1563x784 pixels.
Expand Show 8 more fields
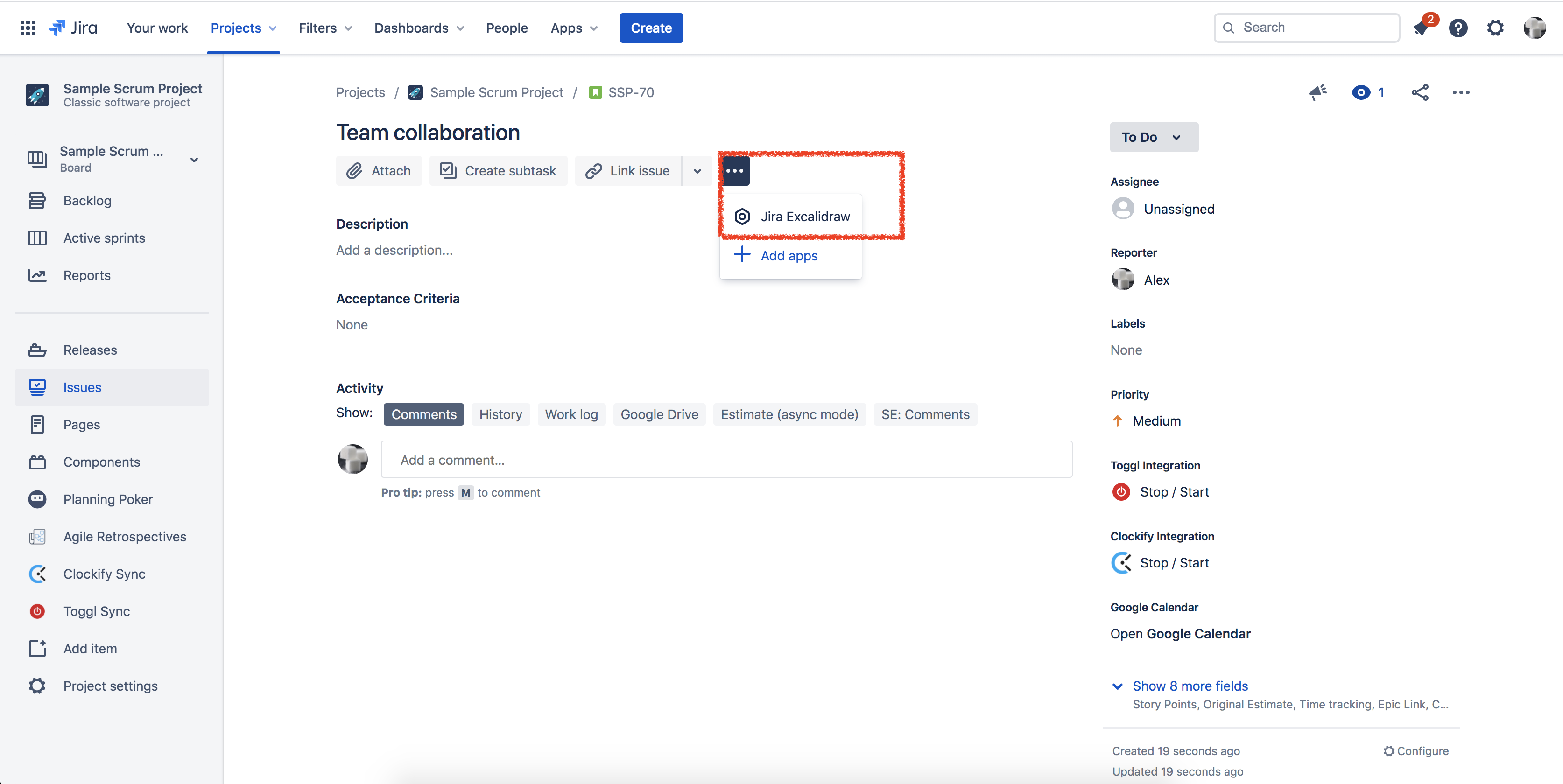coord(1189,686)
